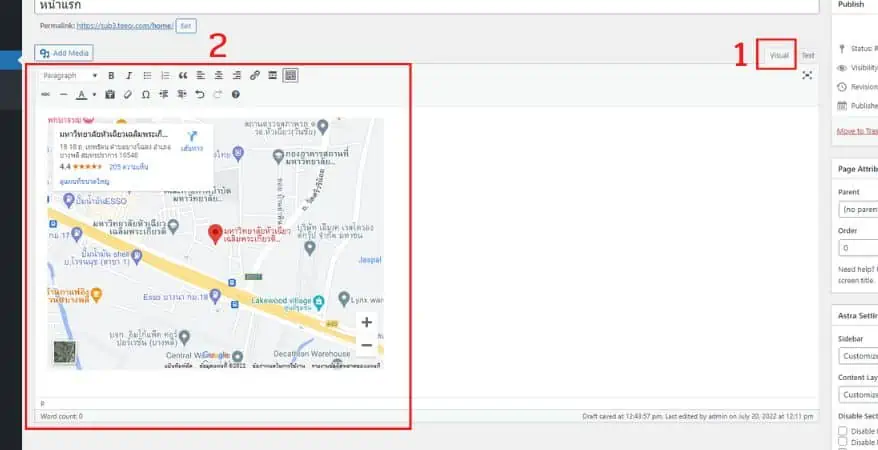Click the Revisions row in Publish box

[x=858, y=87]
